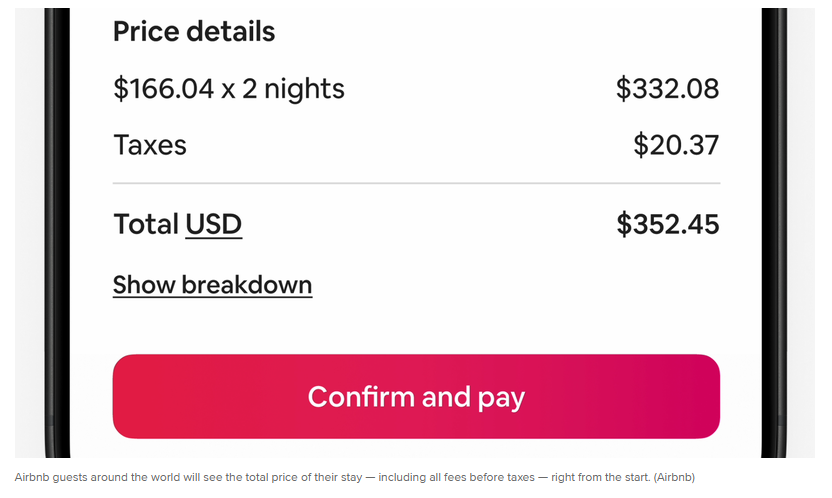This screenshot has width=832, height=498.
Task: Select the underlined USD currency link
Action: (213, 223)
